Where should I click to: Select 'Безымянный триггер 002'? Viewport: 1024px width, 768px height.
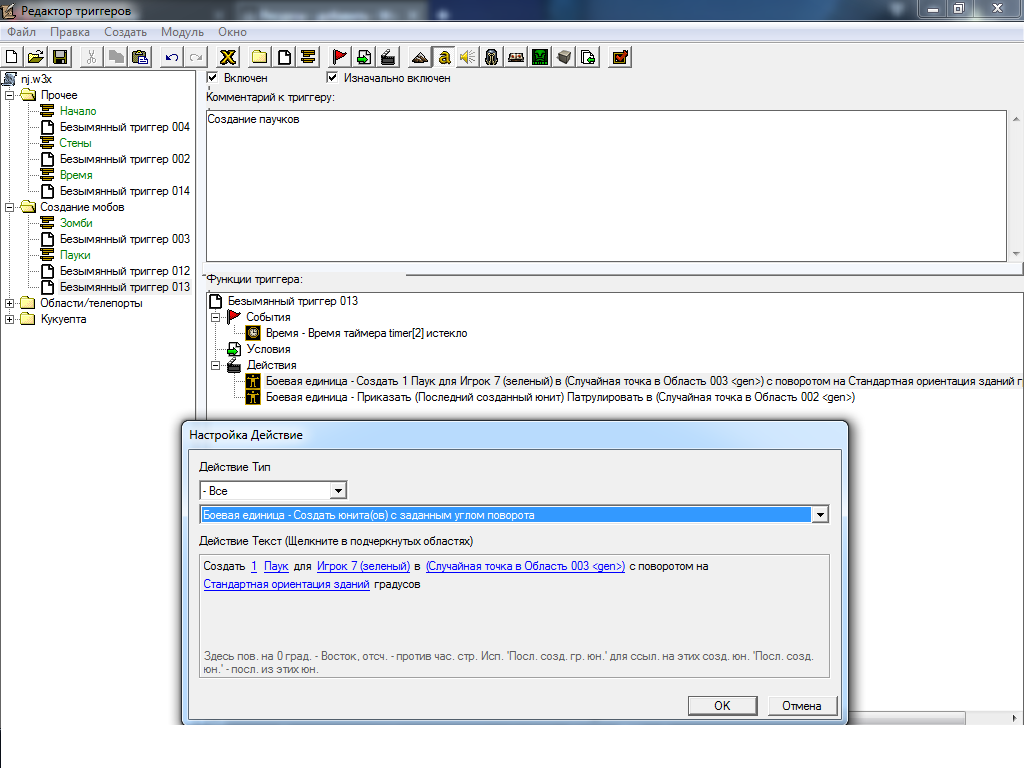point(125,159)
